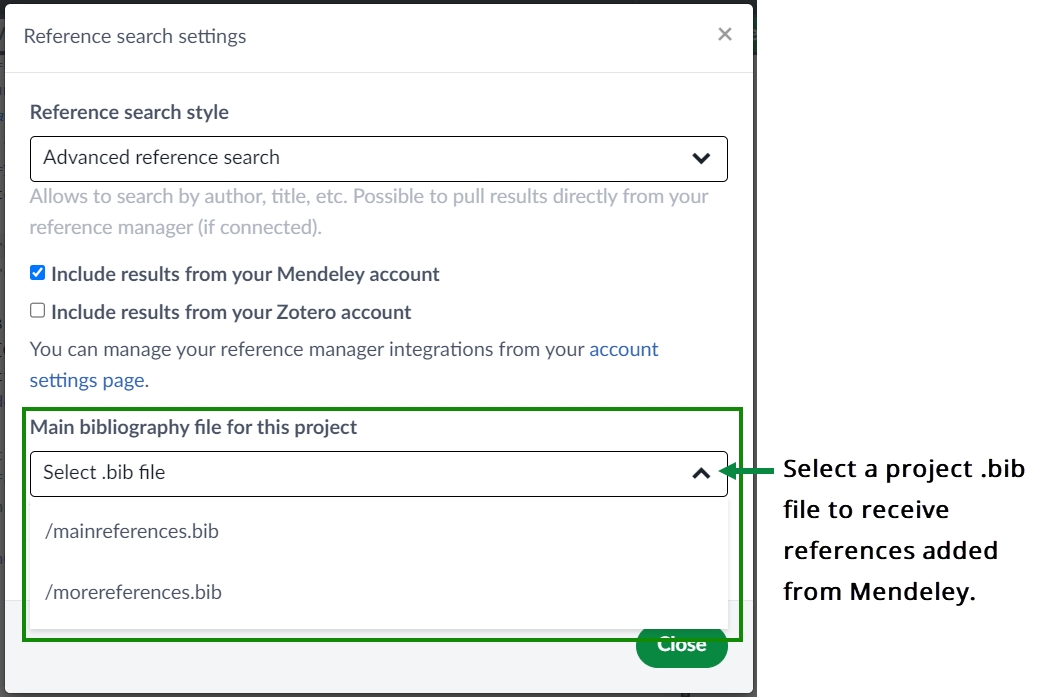
Task: Click the green arrow pointing to dropdown
Action: [x=748, y=471]
